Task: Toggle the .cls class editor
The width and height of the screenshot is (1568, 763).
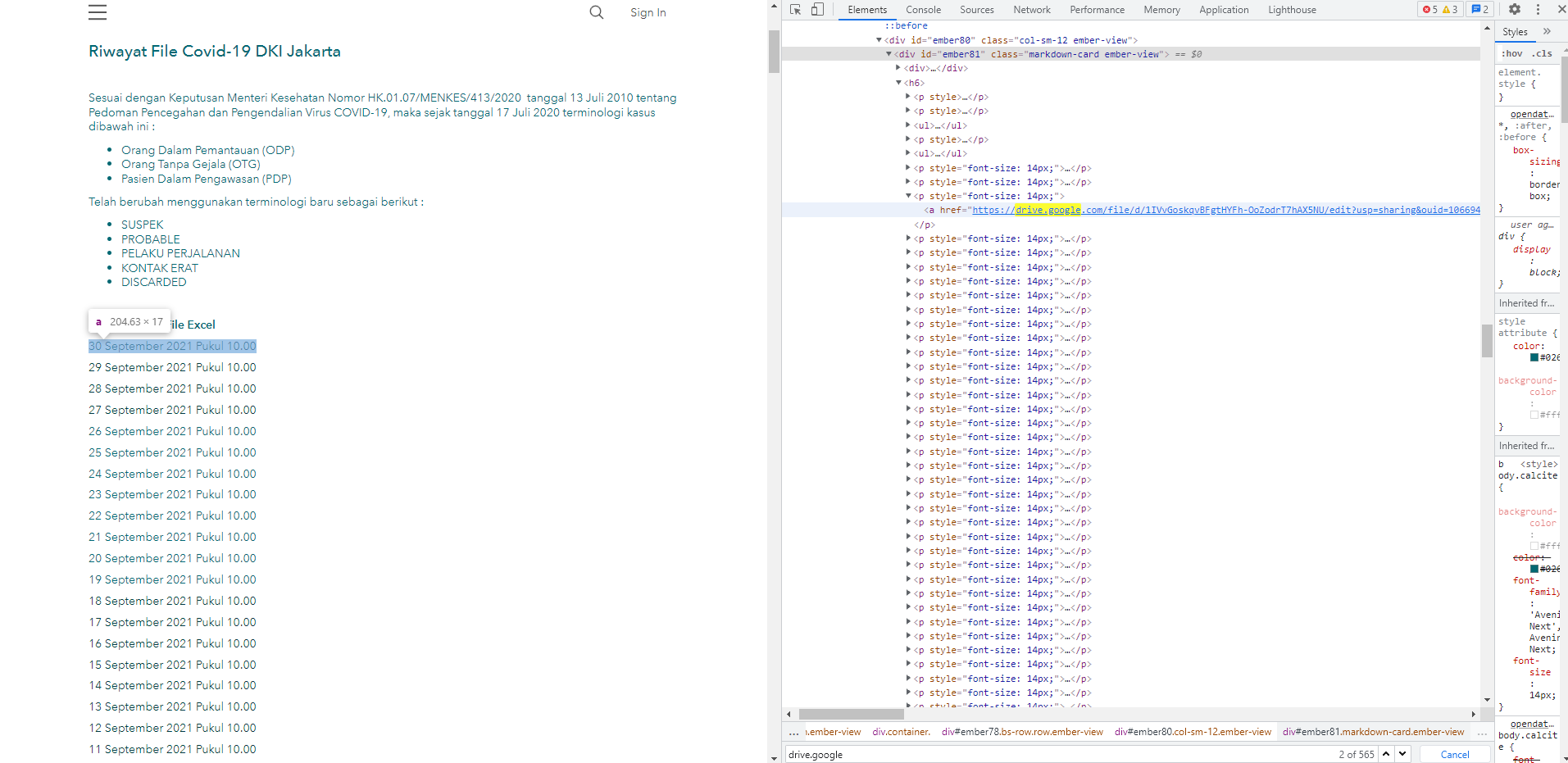Action: (x=1543, y=54)
